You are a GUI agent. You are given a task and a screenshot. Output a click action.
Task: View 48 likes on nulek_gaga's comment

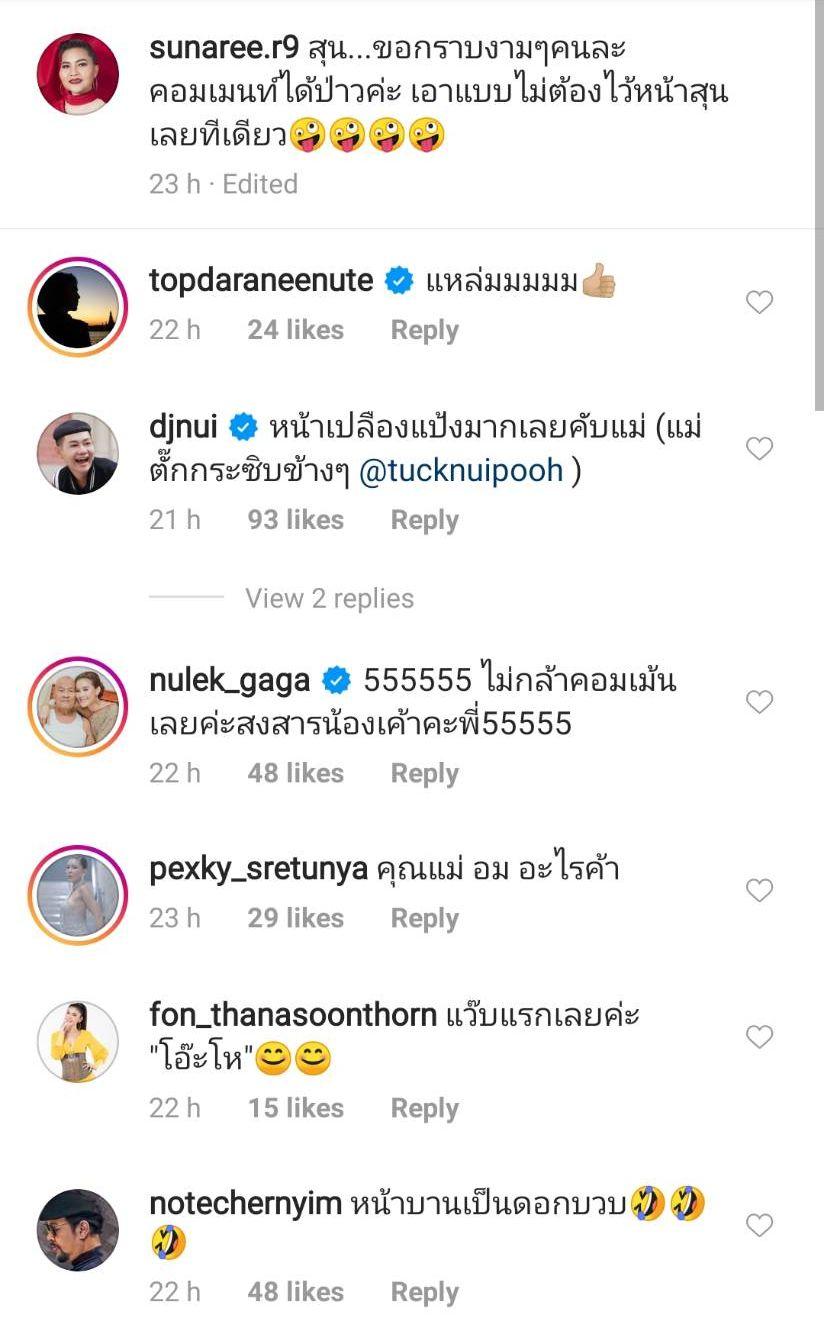tap(295, 773)
